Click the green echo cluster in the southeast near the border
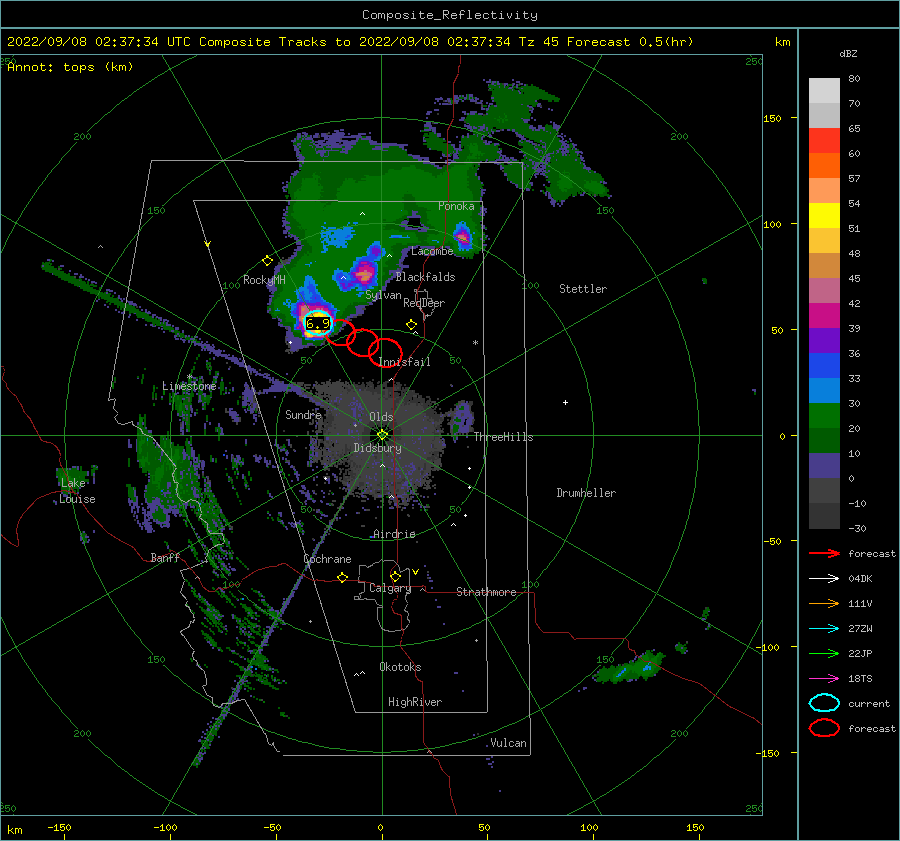The width and height of the screenshot is (900, 841). coord(630,668)
